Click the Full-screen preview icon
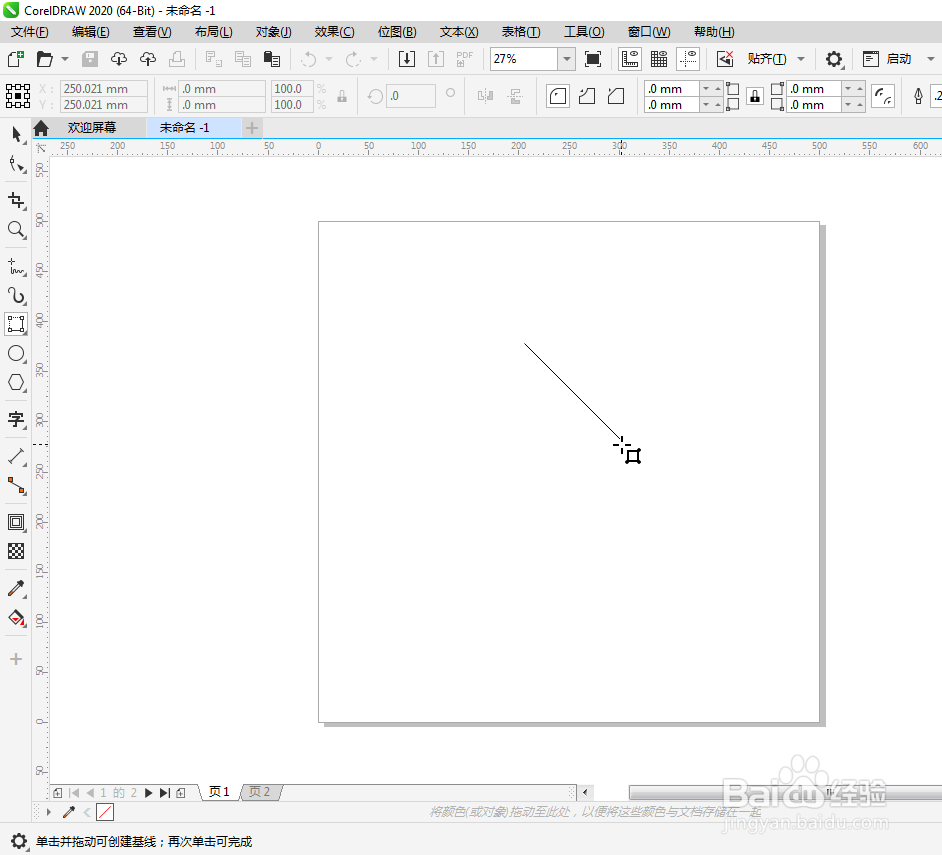Screen dimensions: 942x855 point(593,59)
